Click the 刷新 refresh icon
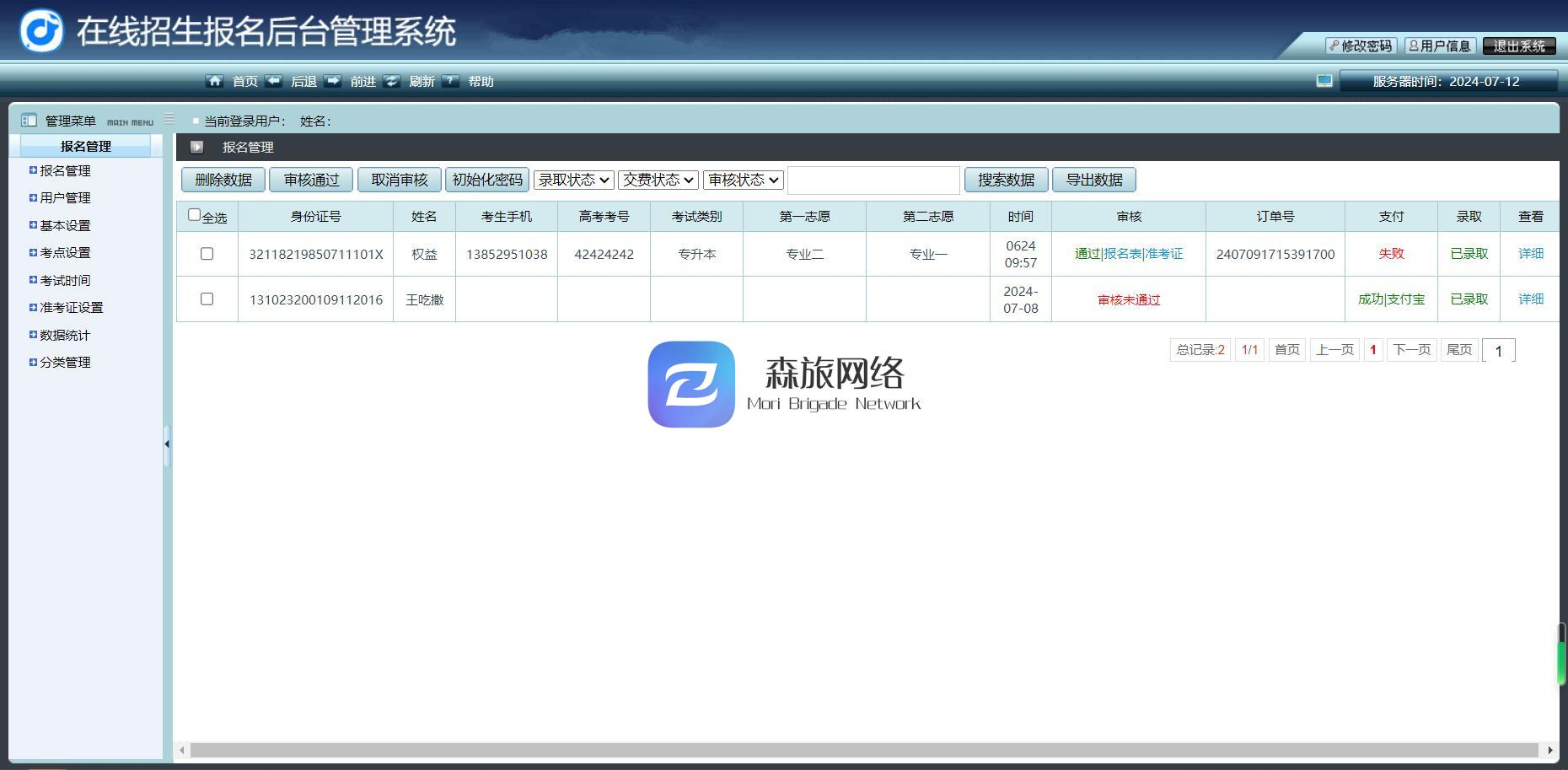This screenshot has height=770, width=1568. coord(391,81)
